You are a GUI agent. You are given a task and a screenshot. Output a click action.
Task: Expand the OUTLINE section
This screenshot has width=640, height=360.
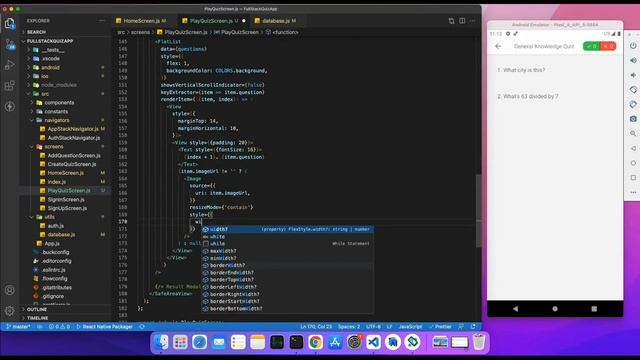(66, 309)
